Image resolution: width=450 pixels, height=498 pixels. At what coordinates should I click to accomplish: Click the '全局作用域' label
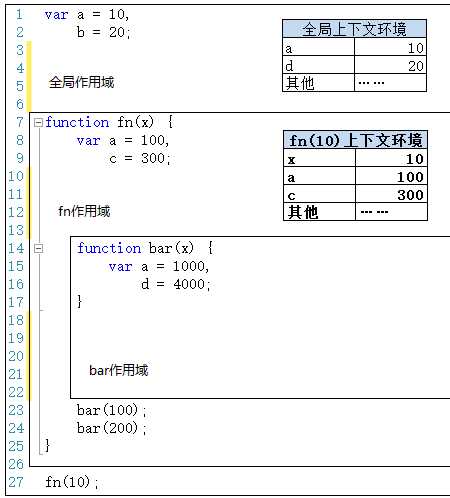[82, 82]
